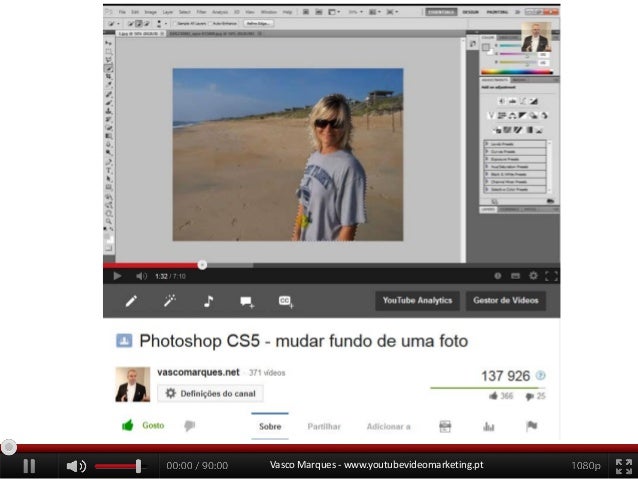Switch to the Sobre tab
This screenshot has width=638, height=479.
tap(270, 426)
